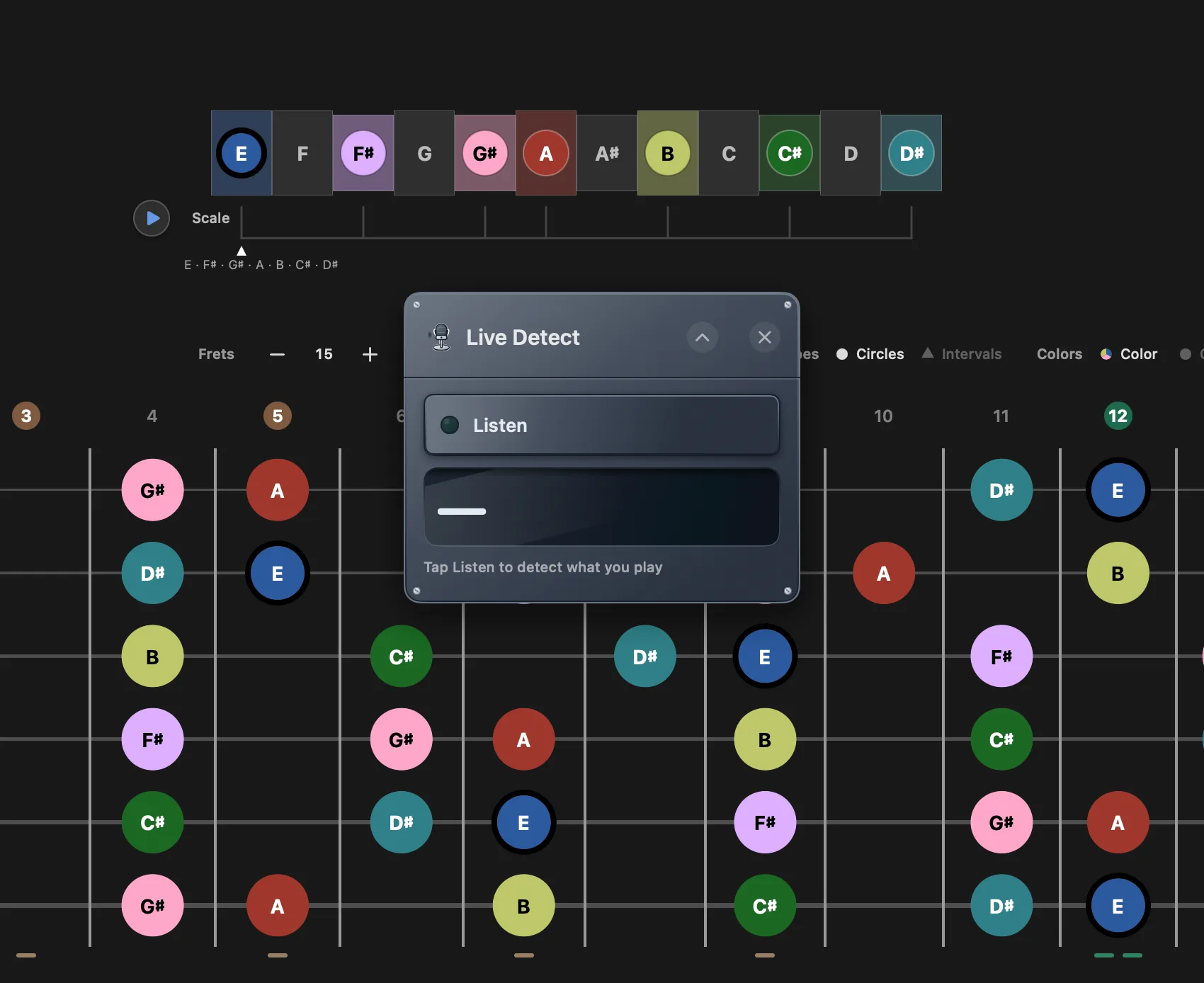Screen dimensions: 1204x983
Task: Choose the Color palette option
Action: pyautogui.click(x=1129, y=354)
